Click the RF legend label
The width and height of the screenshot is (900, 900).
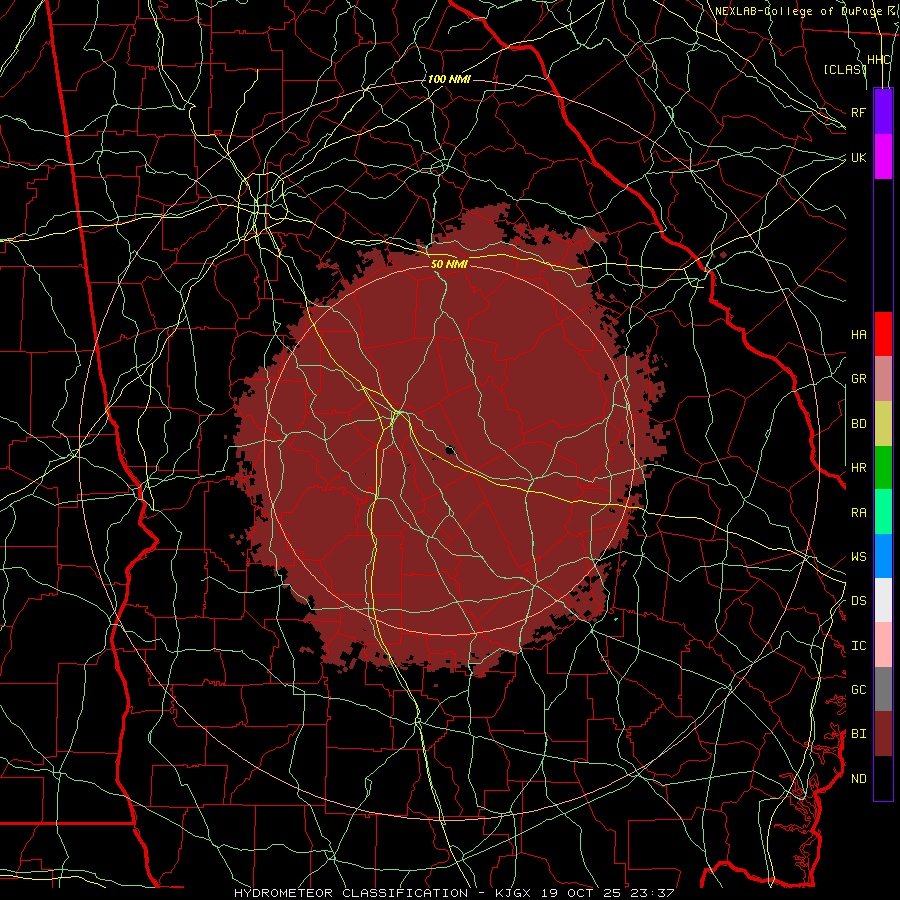tap(859, 112)
